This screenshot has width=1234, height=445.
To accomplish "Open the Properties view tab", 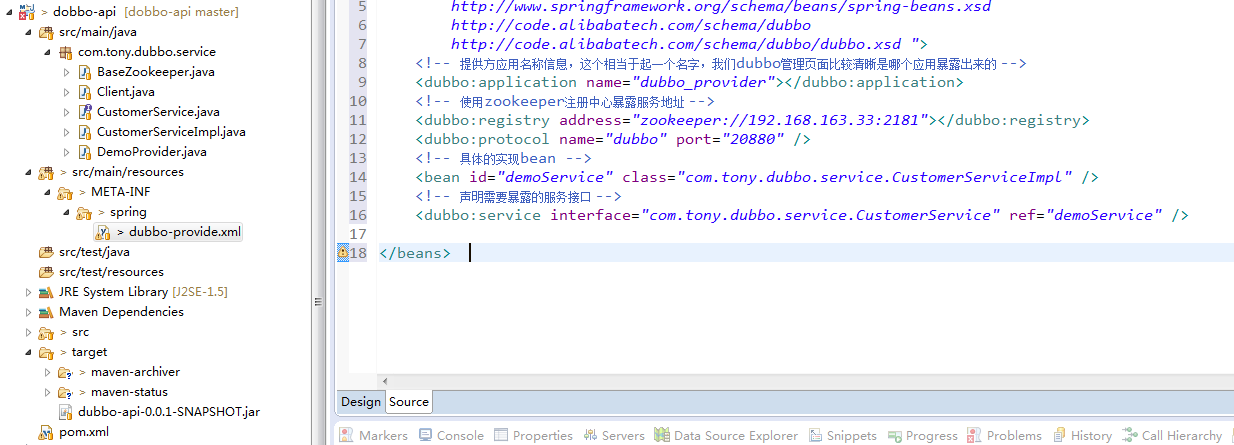I will [x=533, y=435].
